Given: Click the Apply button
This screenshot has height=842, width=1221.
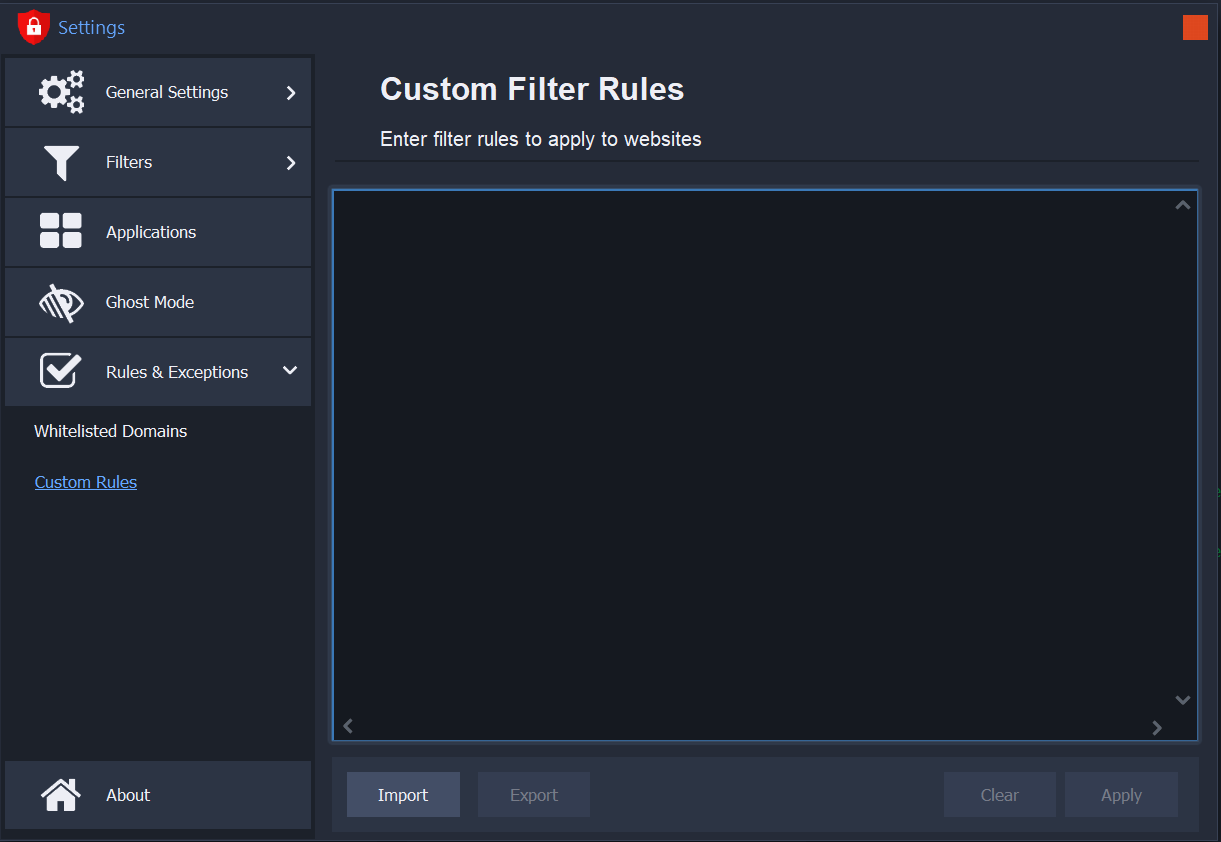Looking at the screenshot, I should pyautogui.click(x=1121, y=795).
